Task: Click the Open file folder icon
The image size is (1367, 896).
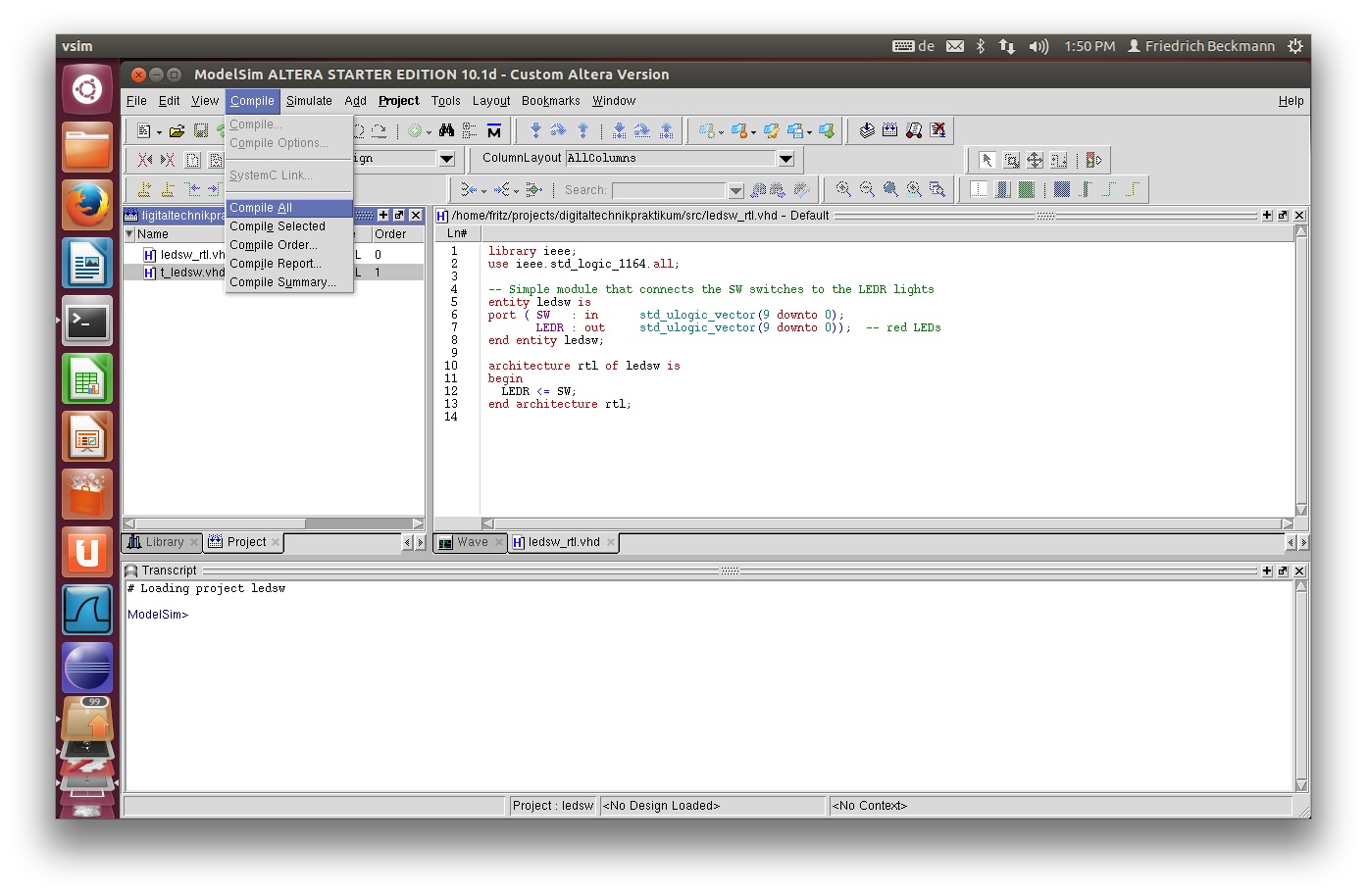Action: 177,130
